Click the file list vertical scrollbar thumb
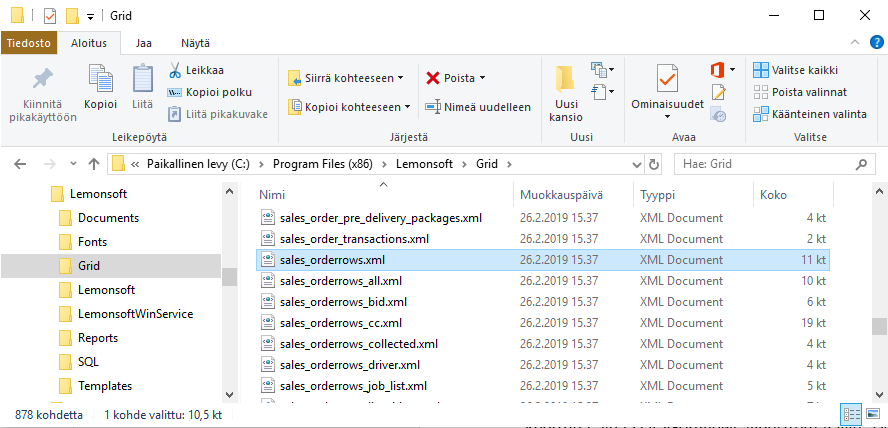This screenshot has height=428, width=888. tap(879, 327)
